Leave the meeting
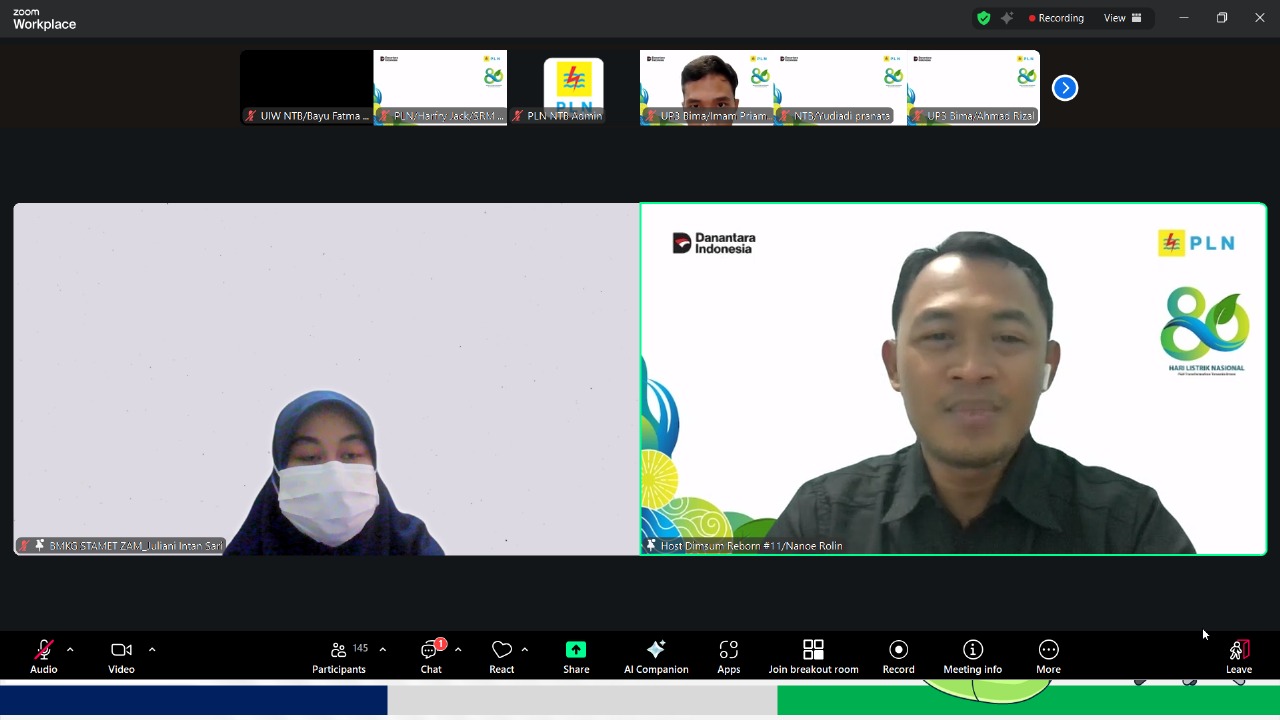Viewport: 1280px width, 720px height. [1239, 656]
